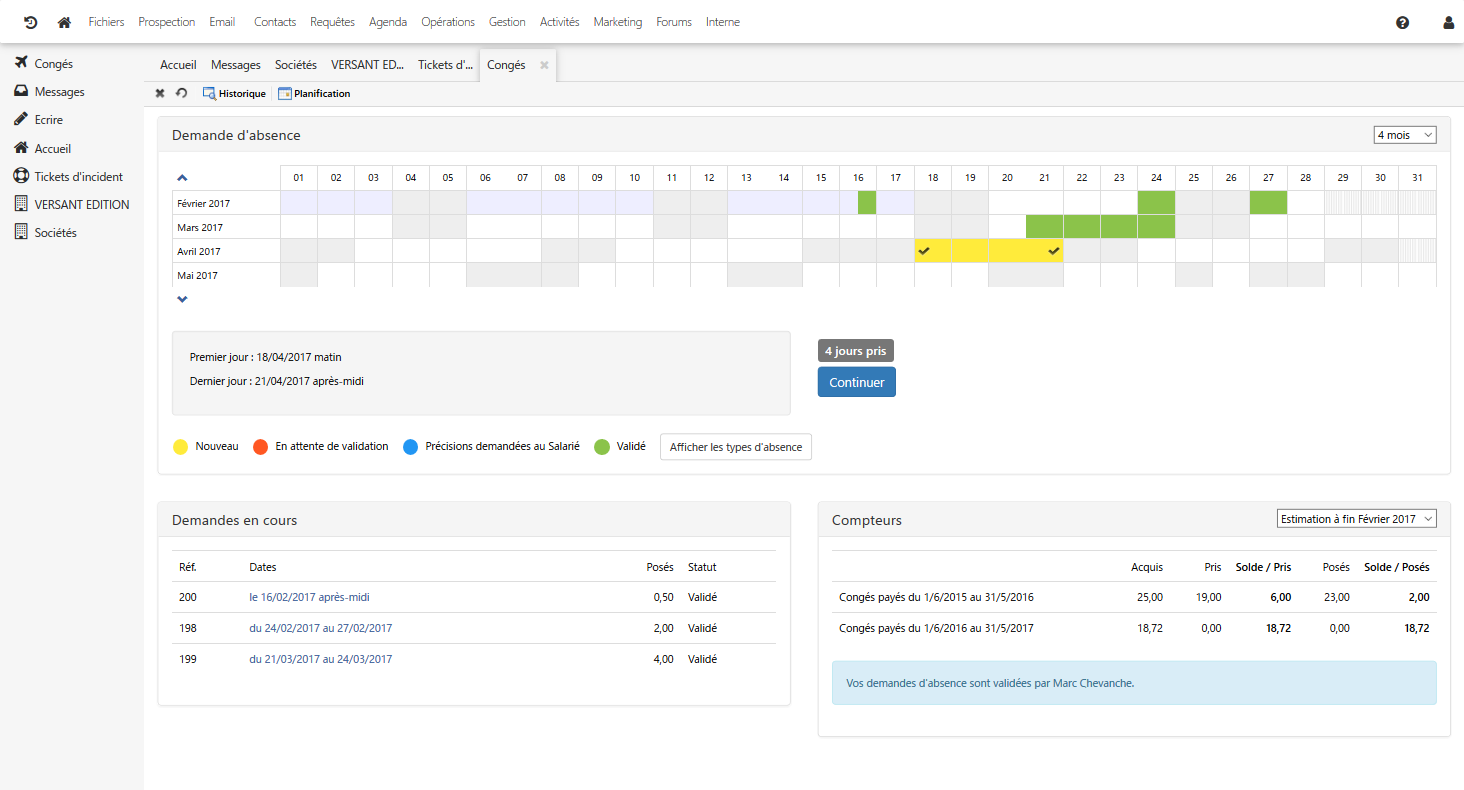The width and height of the screenshot is (1464, 790).
Task: Click Congés payés du 1/6/2016 au 31/5/2017
Action: tap(937, 628)
